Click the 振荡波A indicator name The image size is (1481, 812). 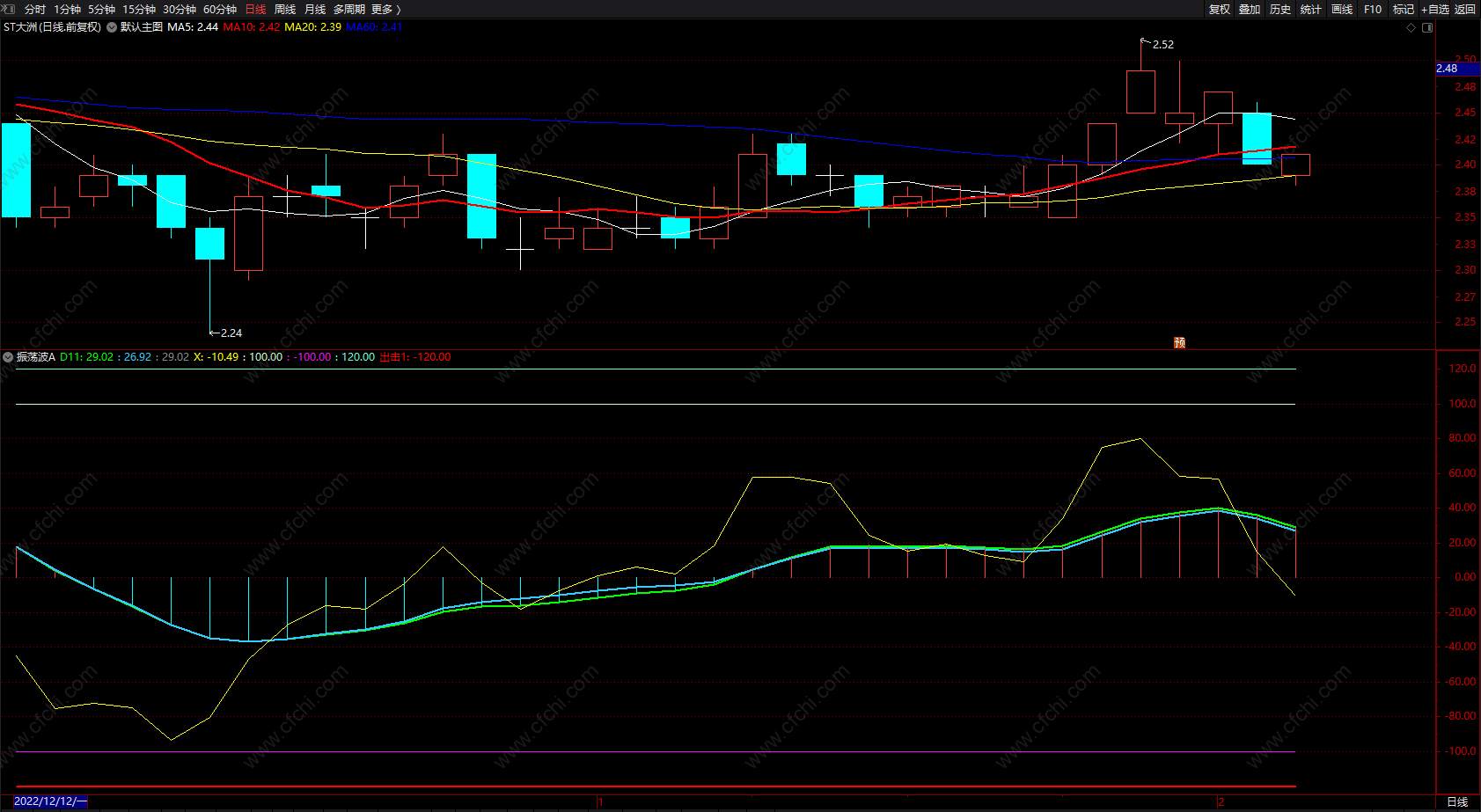click(36, 357)
